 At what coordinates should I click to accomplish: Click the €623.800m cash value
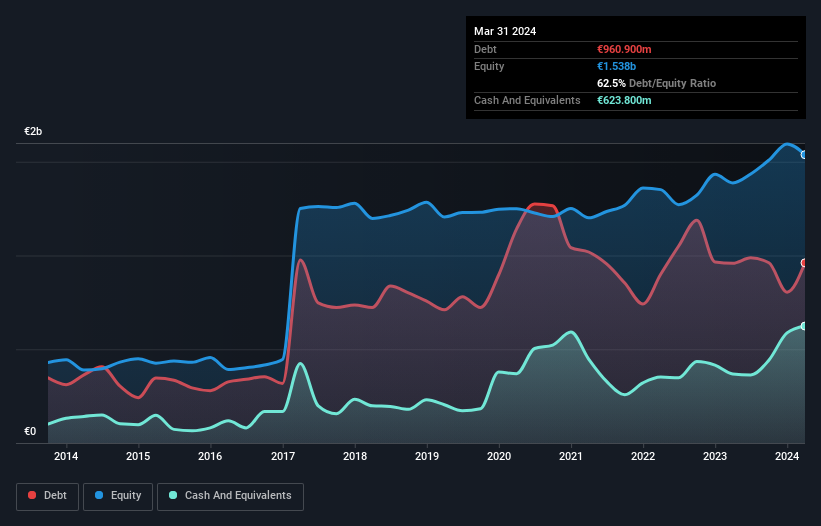[x=624, y=100]
